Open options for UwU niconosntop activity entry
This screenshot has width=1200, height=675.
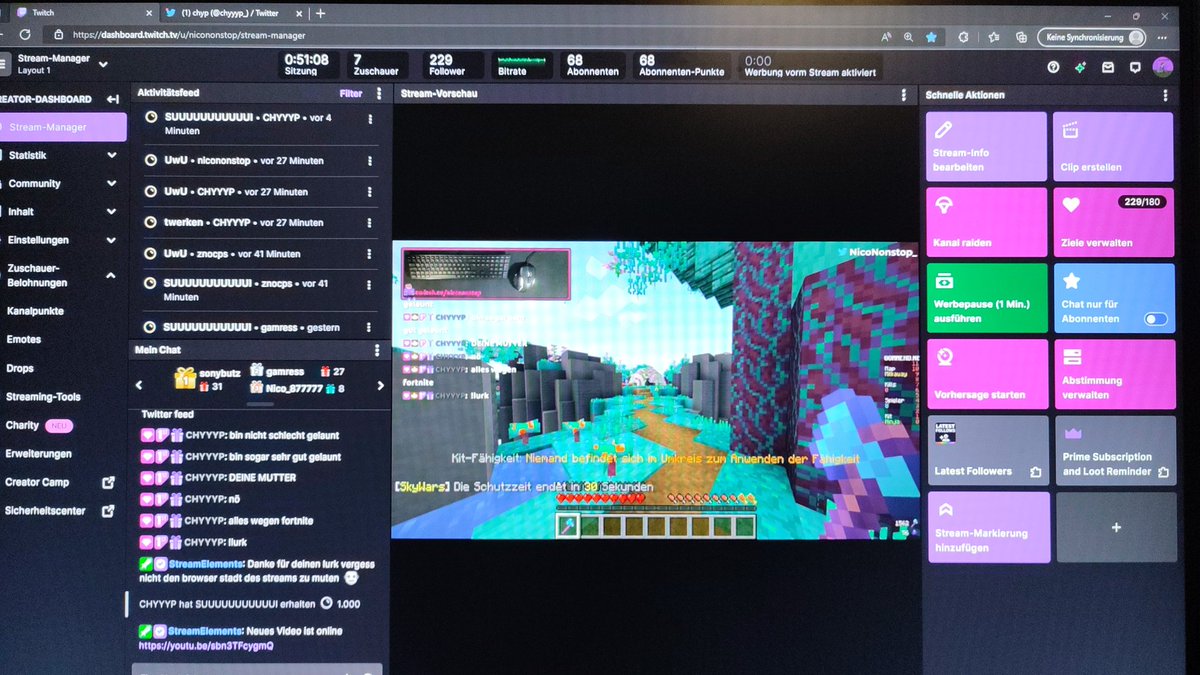[369, 160]
